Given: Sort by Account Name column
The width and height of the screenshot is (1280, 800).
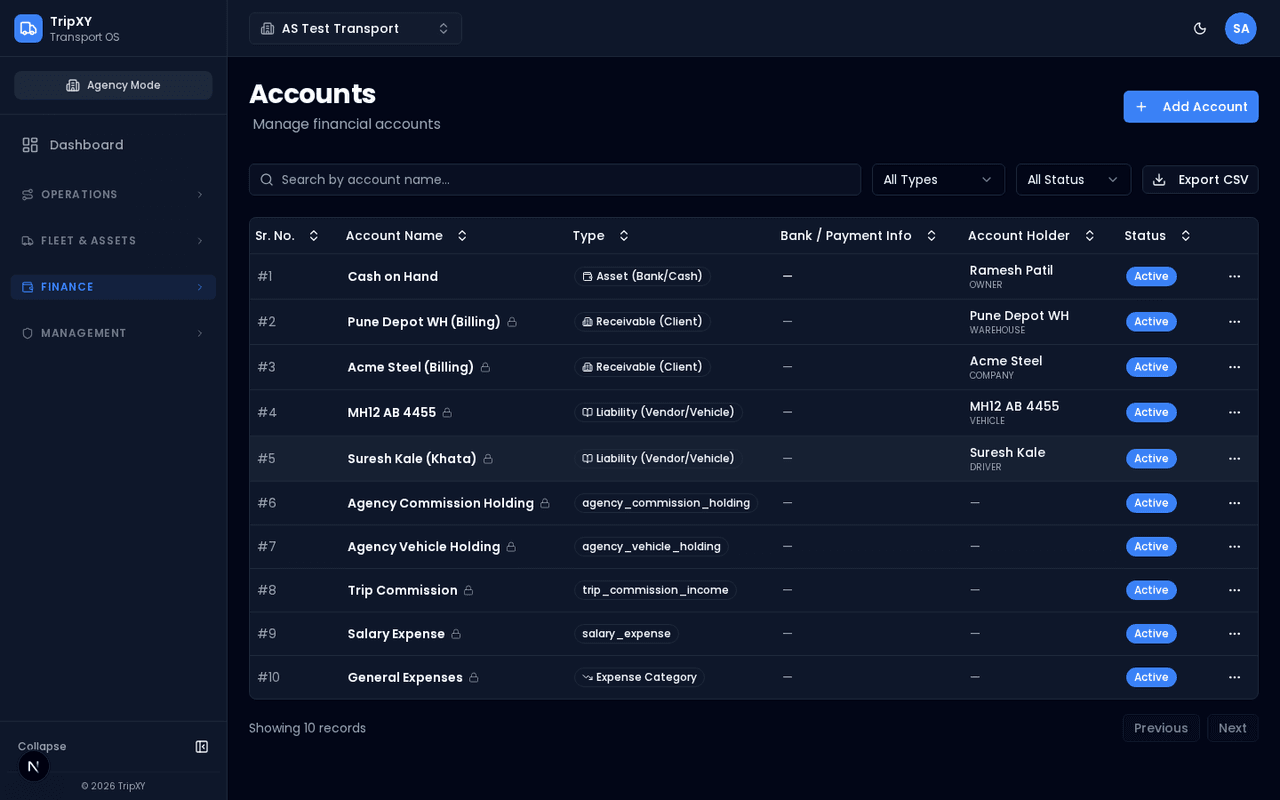Looking at the screenshot, I should [x=406, y=236].
